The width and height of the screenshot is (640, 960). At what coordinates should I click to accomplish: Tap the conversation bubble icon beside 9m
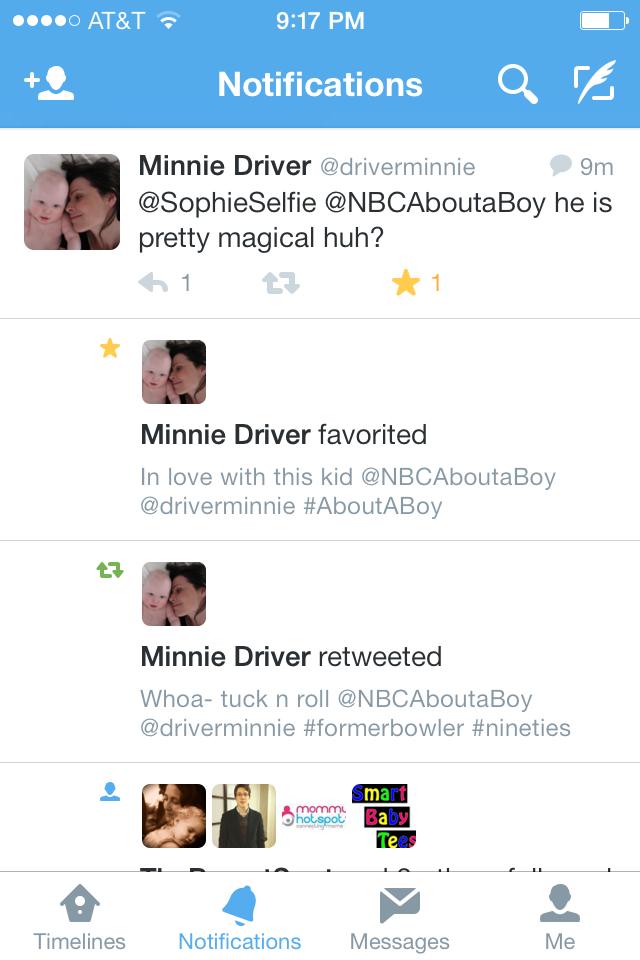pos(561,165)
